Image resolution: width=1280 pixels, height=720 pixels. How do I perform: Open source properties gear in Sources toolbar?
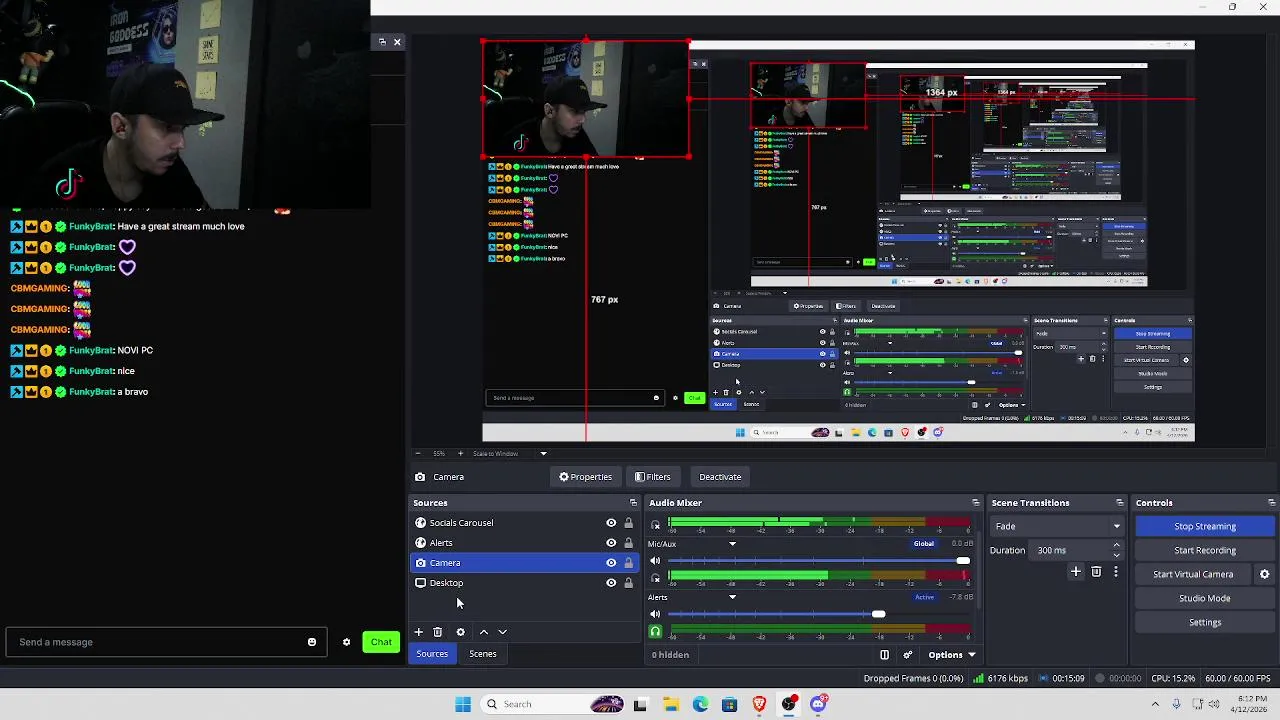click(460, 632)
